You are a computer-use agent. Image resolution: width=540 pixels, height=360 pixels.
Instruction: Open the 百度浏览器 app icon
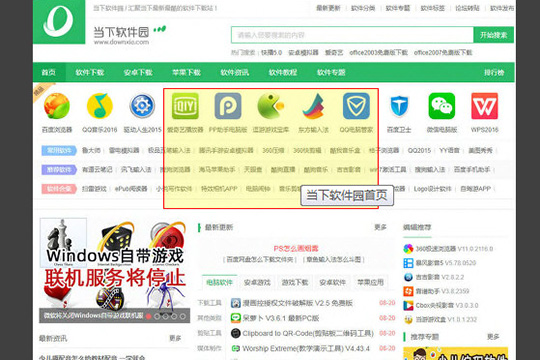tap(57, 106)
